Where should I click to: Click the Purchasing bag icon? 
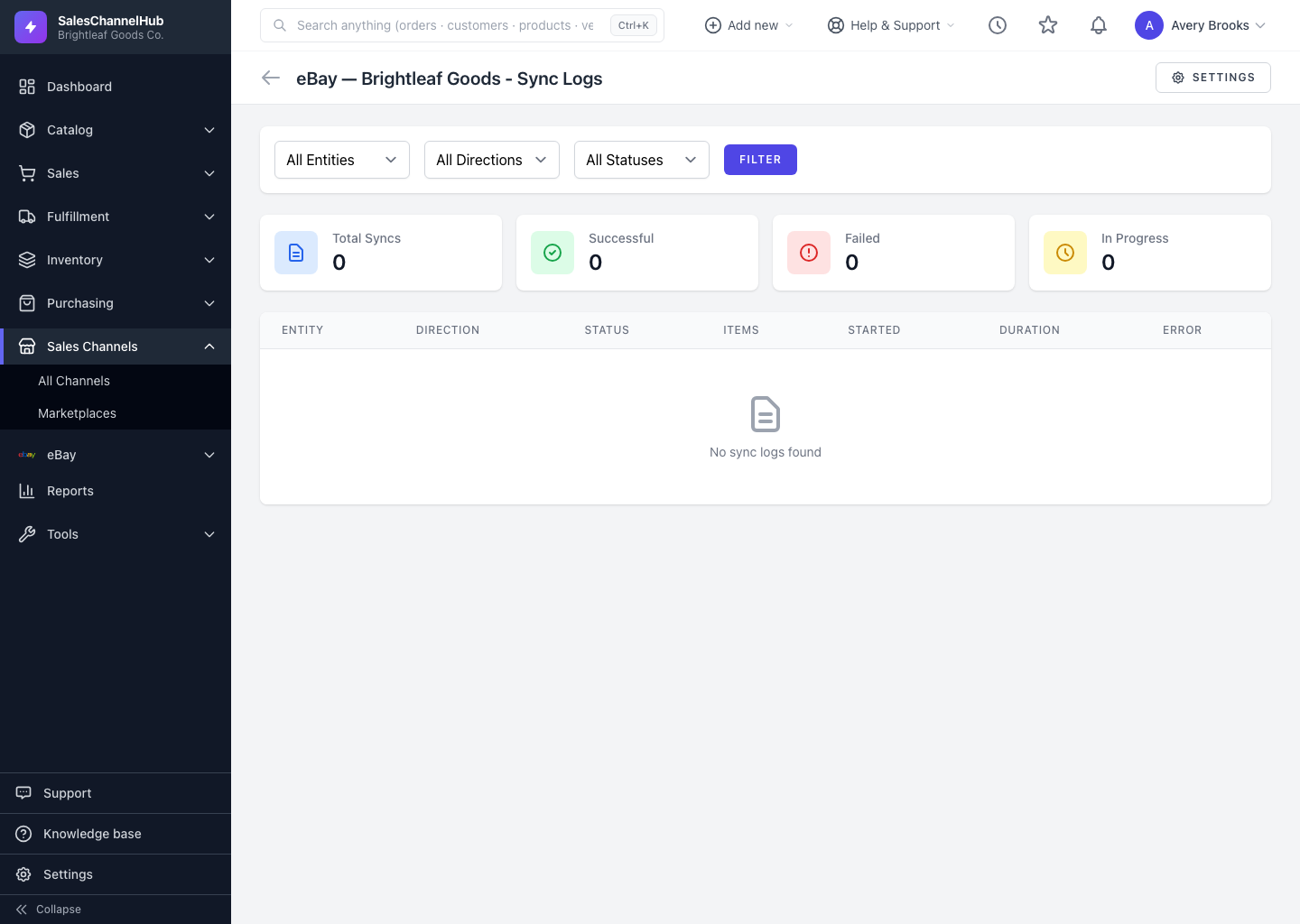[27, 303]
